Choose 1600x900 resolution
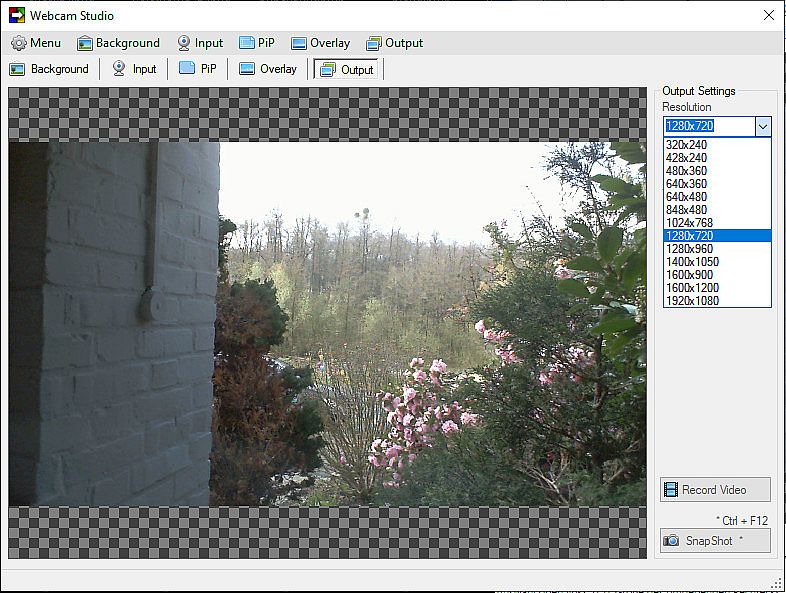Screen dimensions: 786x593 tap(717, 275)
